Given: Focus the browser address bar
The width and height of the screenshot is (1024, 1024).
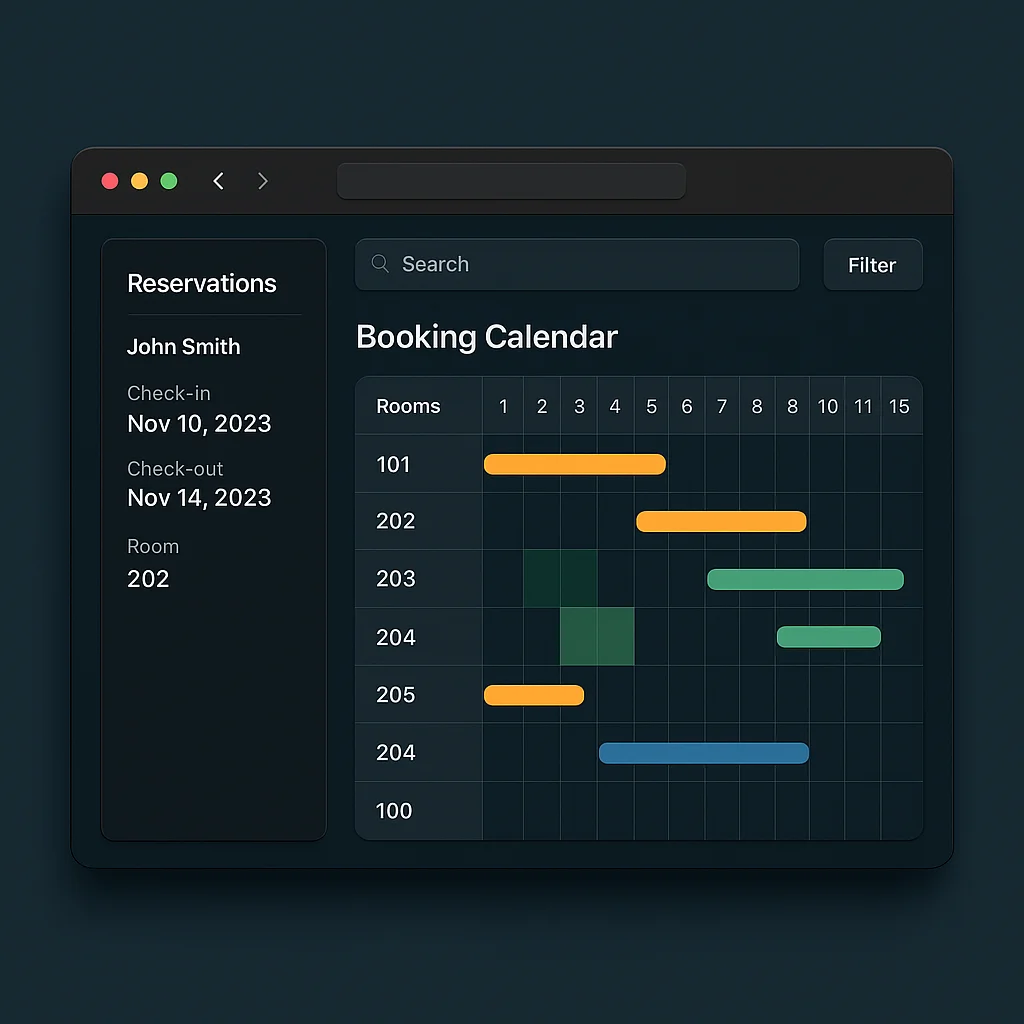Looking at the screenshot, I should (511, 181).
